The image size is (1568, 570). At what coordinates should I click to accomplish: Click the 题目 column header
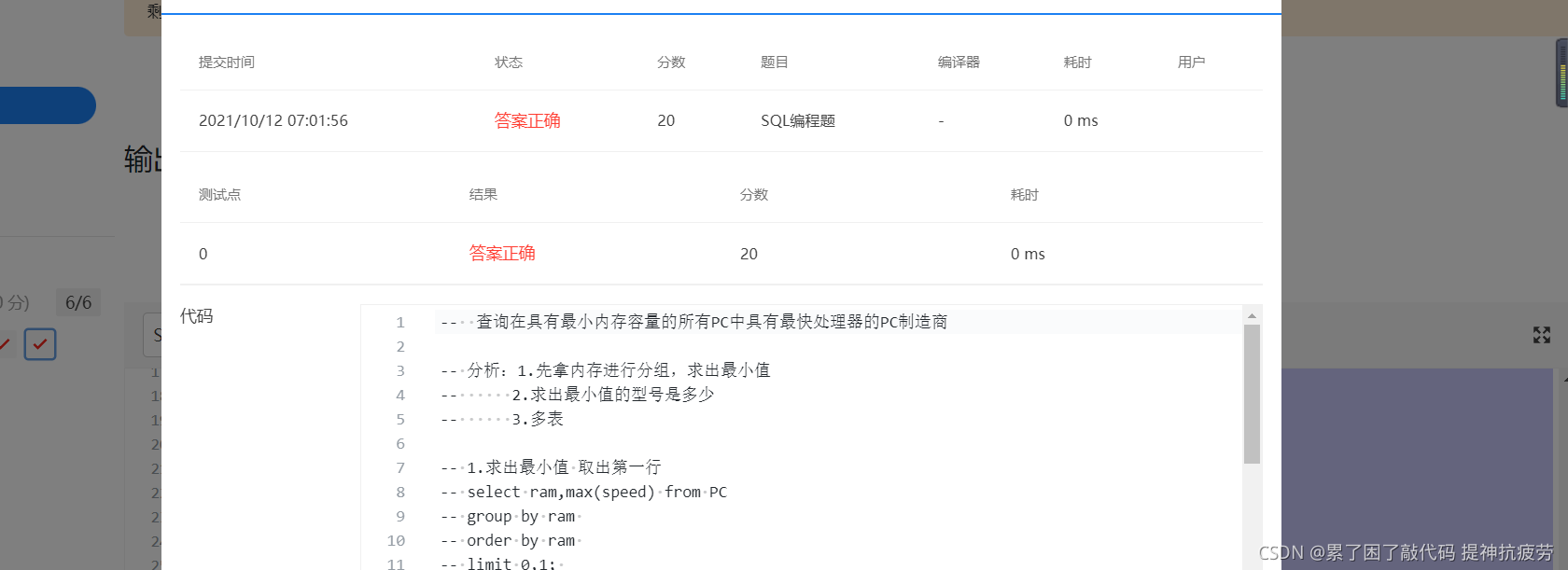775,63
